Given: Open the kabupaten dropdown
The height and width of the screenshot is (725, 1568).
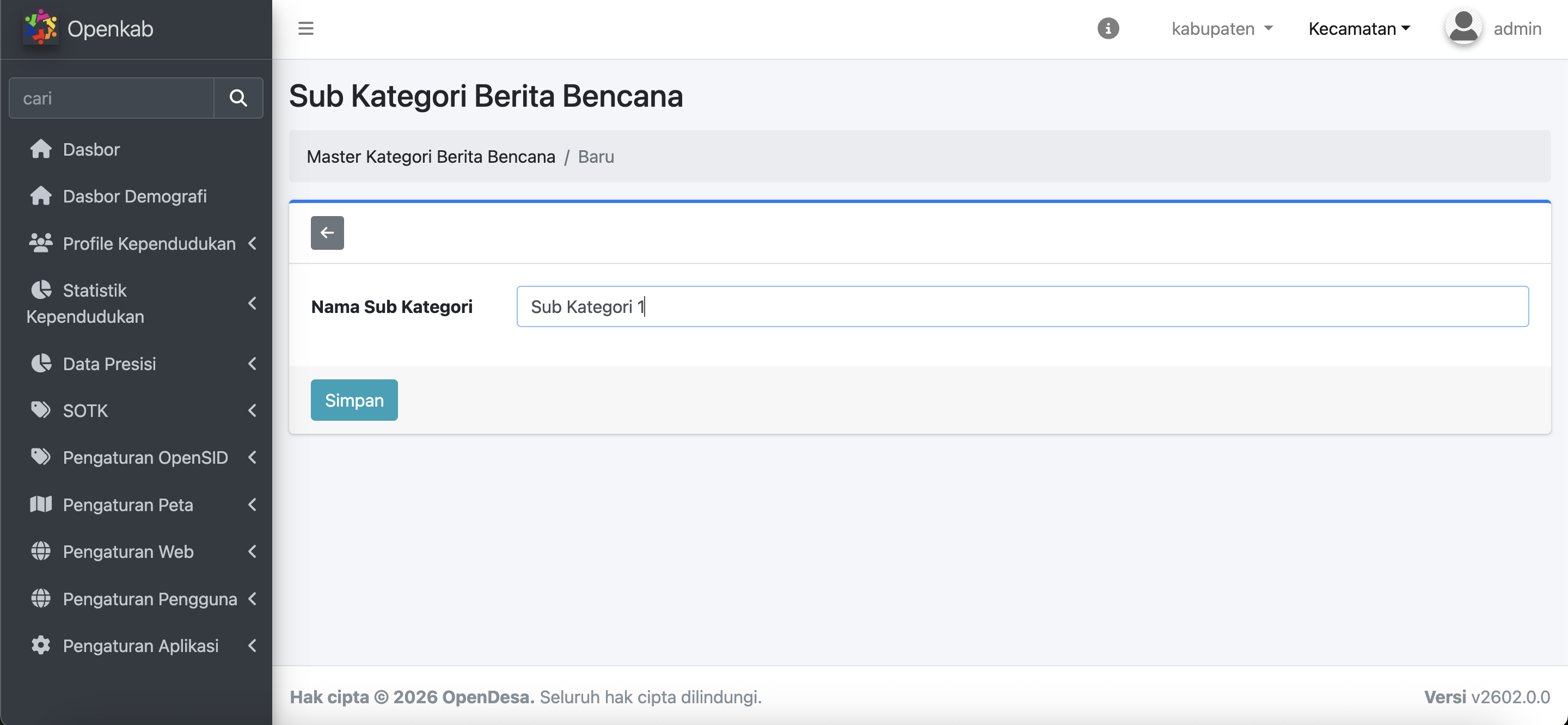Looking at the screenshot, I should click(x=1222, y=29).
